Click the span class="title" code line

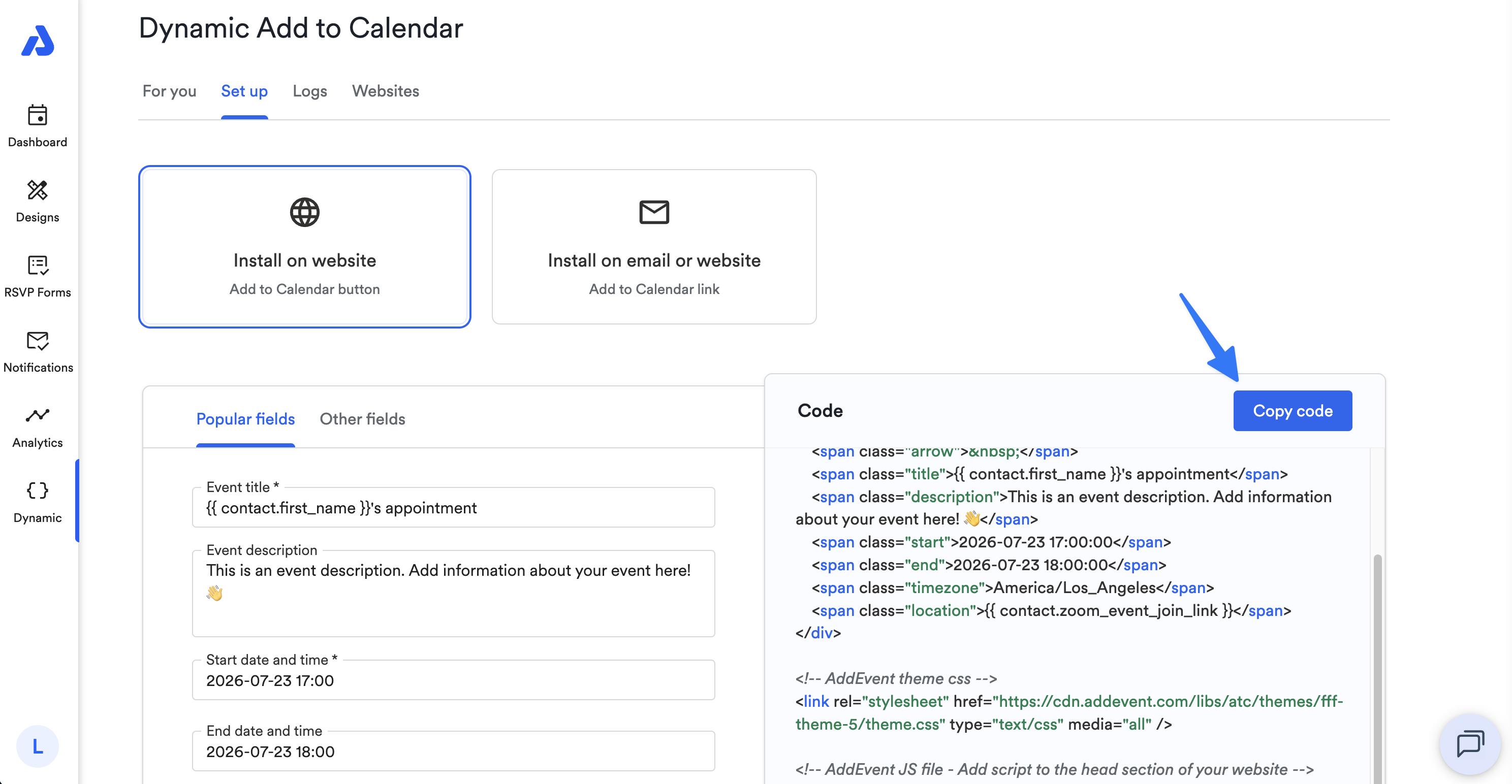[1050, 474]
